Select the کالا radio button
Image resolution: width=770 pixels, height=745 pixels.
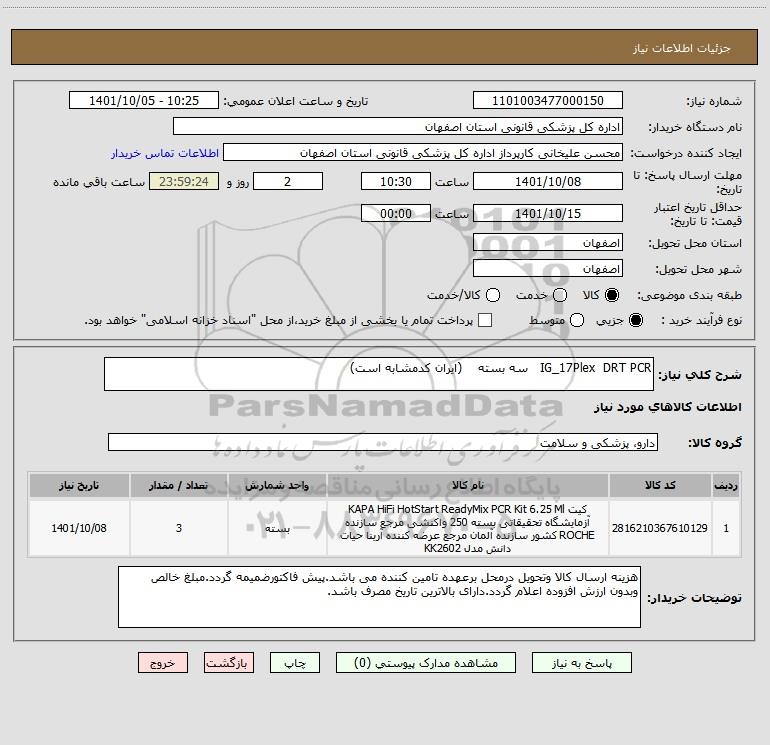coord(612,295)
